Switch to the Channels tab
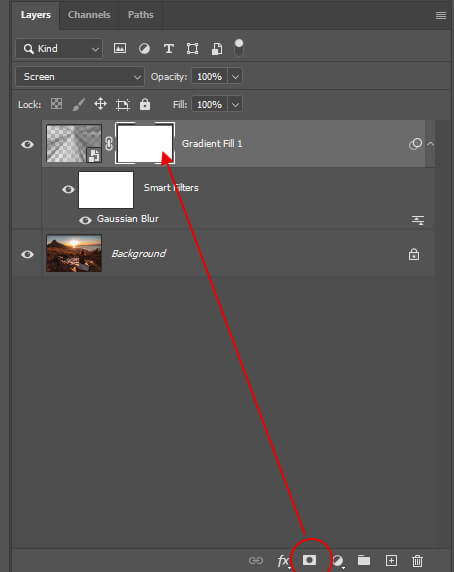 (89, 15)
